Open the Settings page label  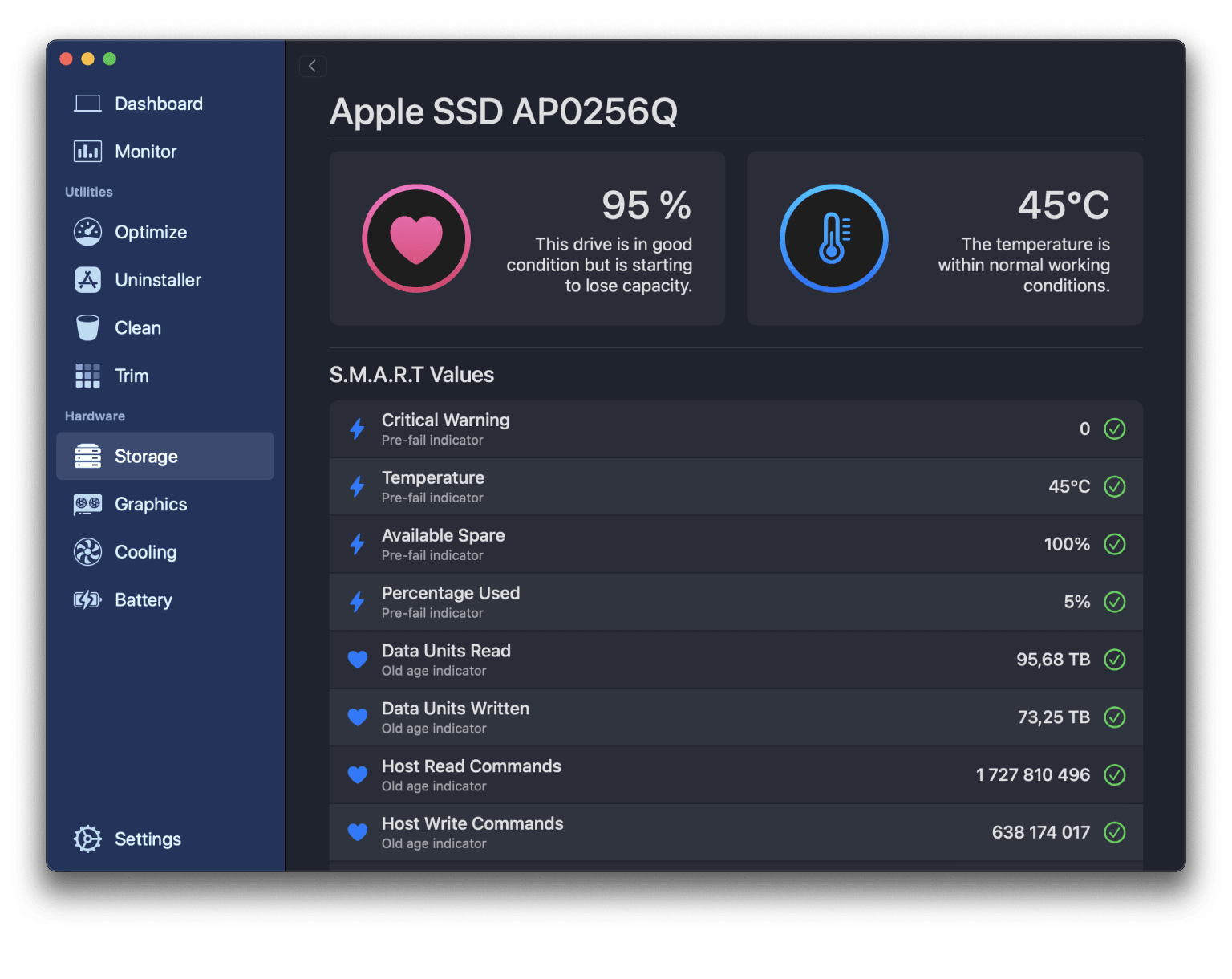click(x=148, y=839)
